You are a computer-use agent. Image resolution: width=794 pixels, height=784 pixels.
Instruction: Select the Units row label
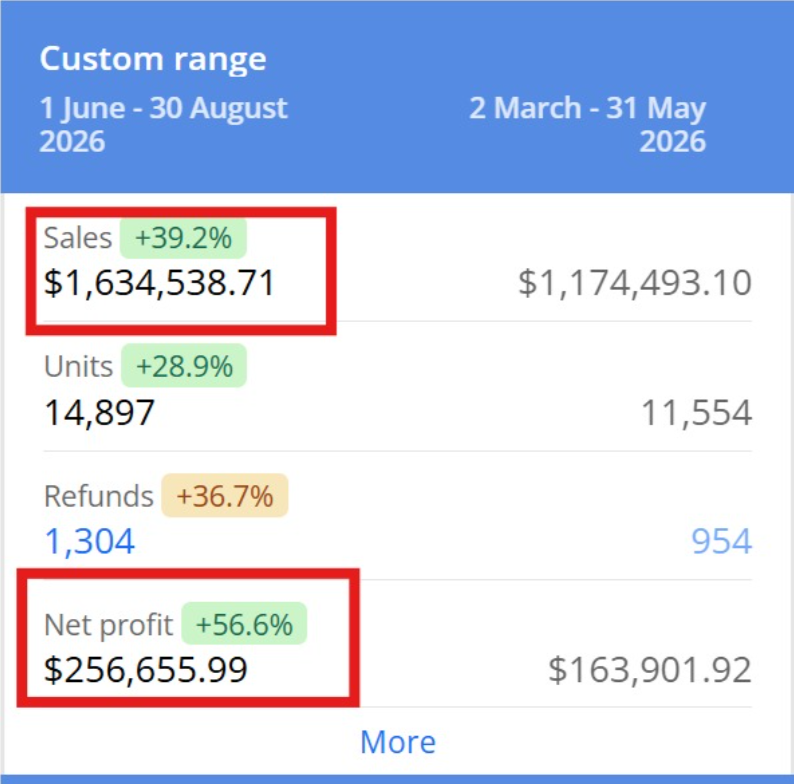(78, 366)
